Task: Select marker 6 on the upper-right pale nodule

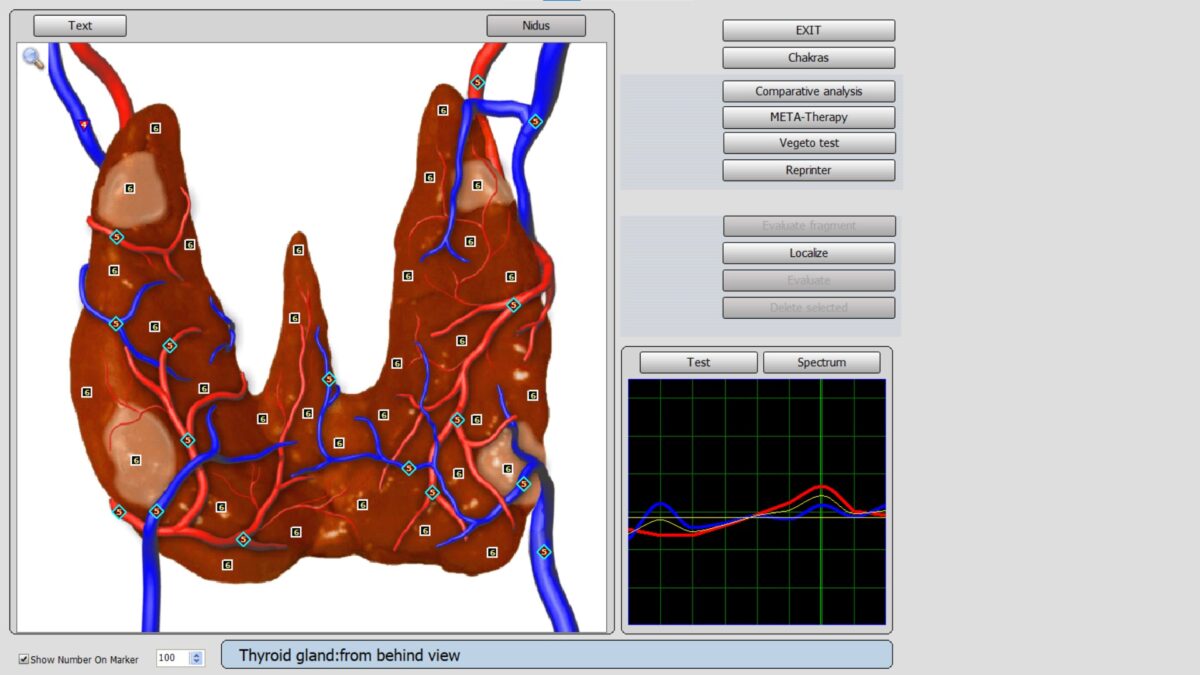Action: coord(477,185)
